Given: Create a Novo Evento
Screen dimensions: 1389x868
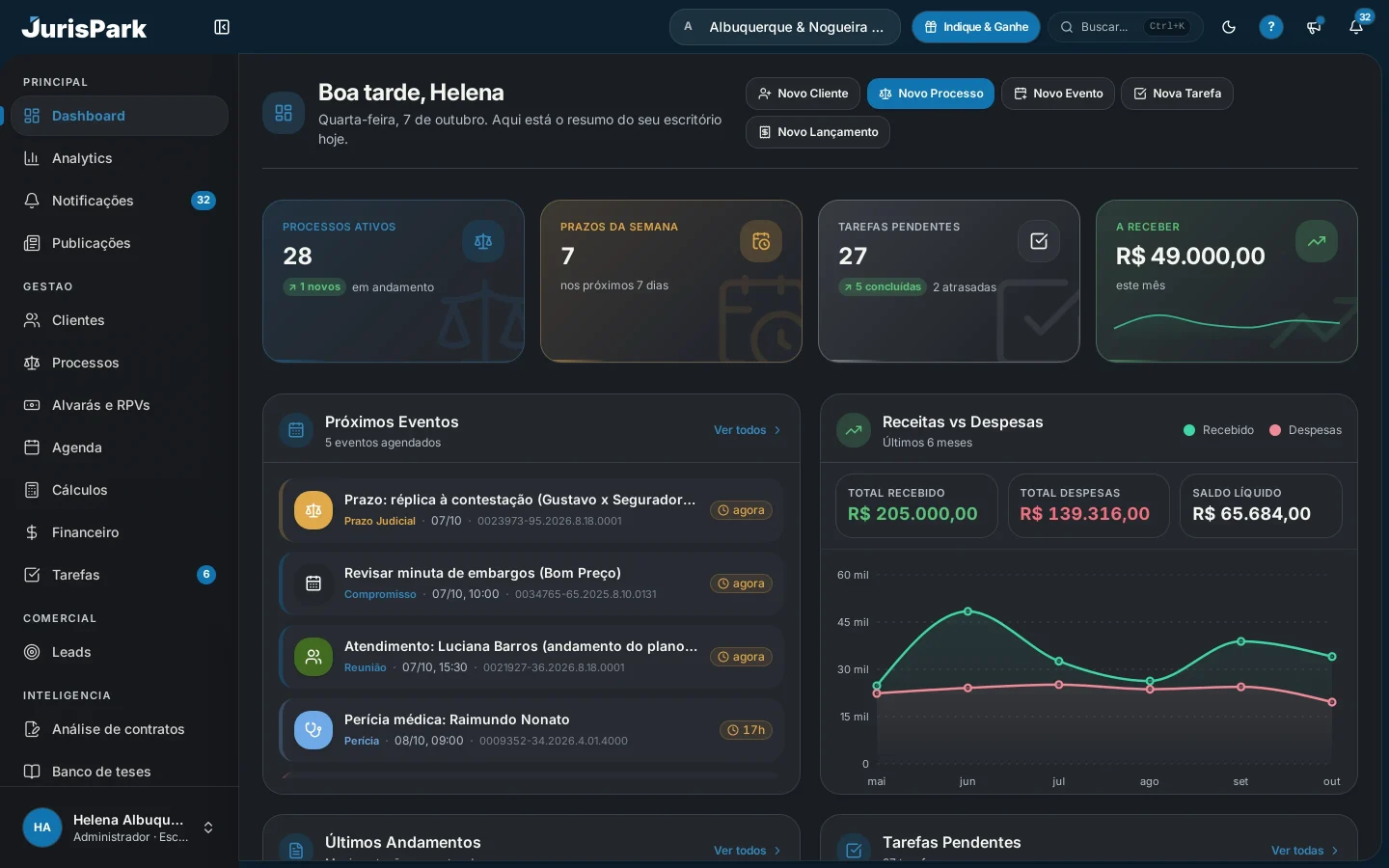Looking at the screenshot, I should (x=1058, y=94).
